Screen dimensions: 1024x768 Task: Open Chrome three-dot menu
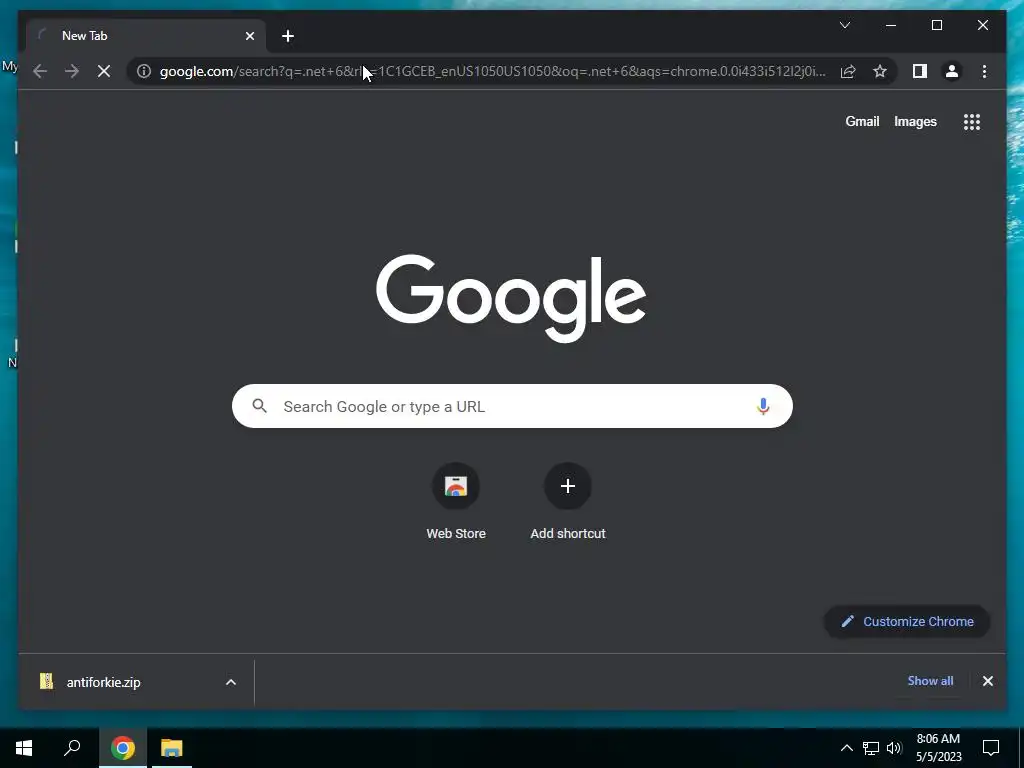pos(984,71)
